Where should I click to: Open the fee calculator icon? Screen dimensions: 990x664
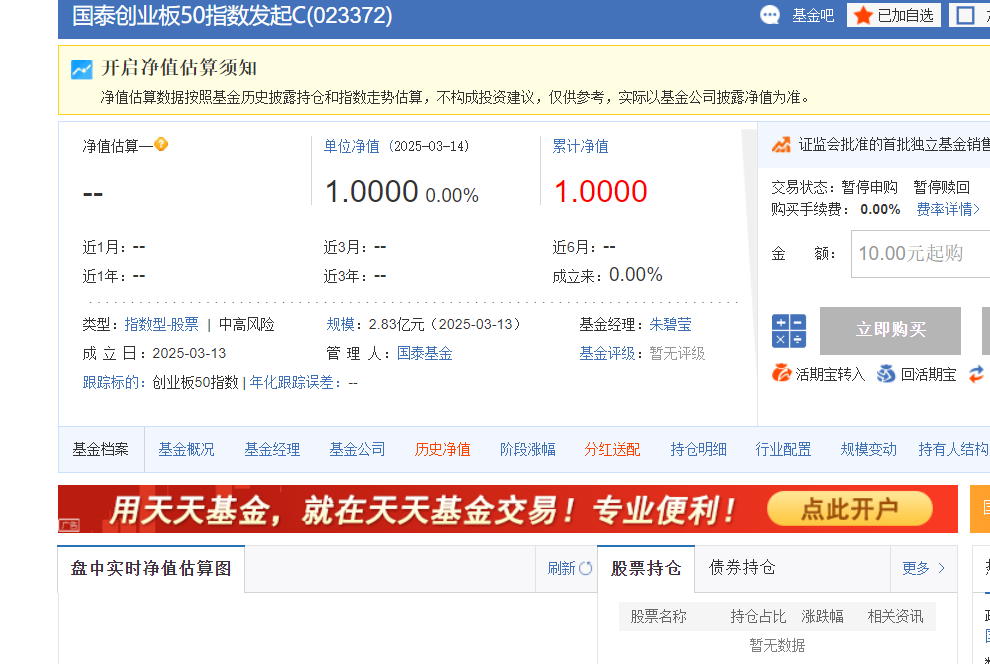coord(789,331)
